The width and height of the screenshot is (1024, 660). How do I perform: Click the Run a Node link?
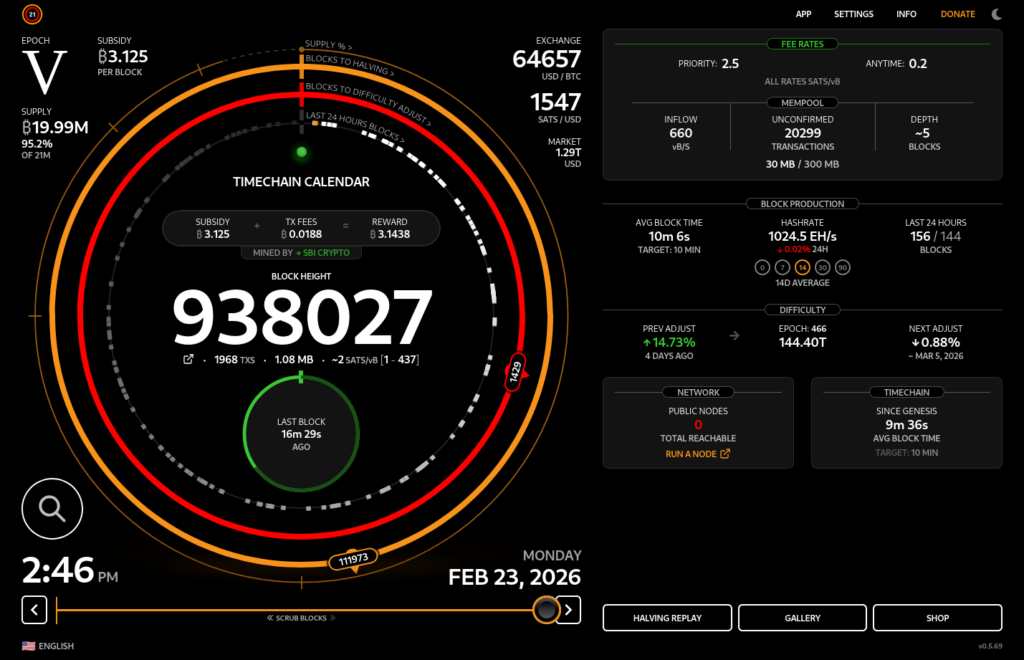(x=697, y=454)
